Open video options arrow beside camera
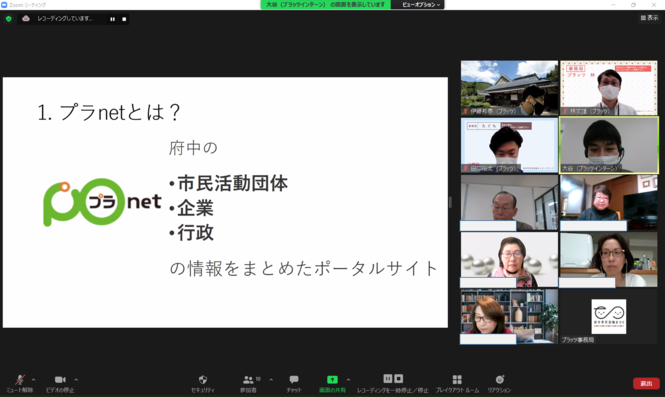The width and height of the screenshot is (665, 397). pyautogui.click(x=76, y=380)
